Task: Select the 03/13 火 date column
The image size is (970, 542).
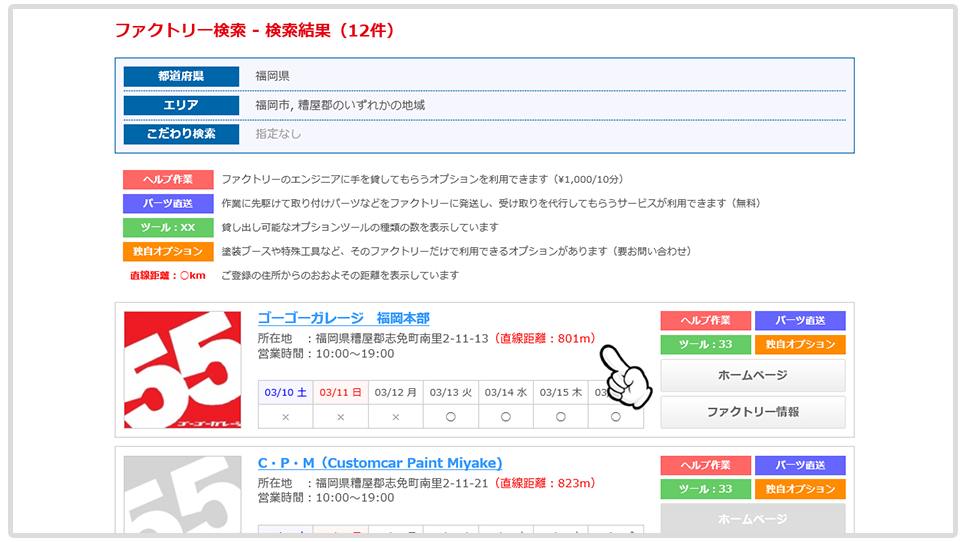Action: 450,392
